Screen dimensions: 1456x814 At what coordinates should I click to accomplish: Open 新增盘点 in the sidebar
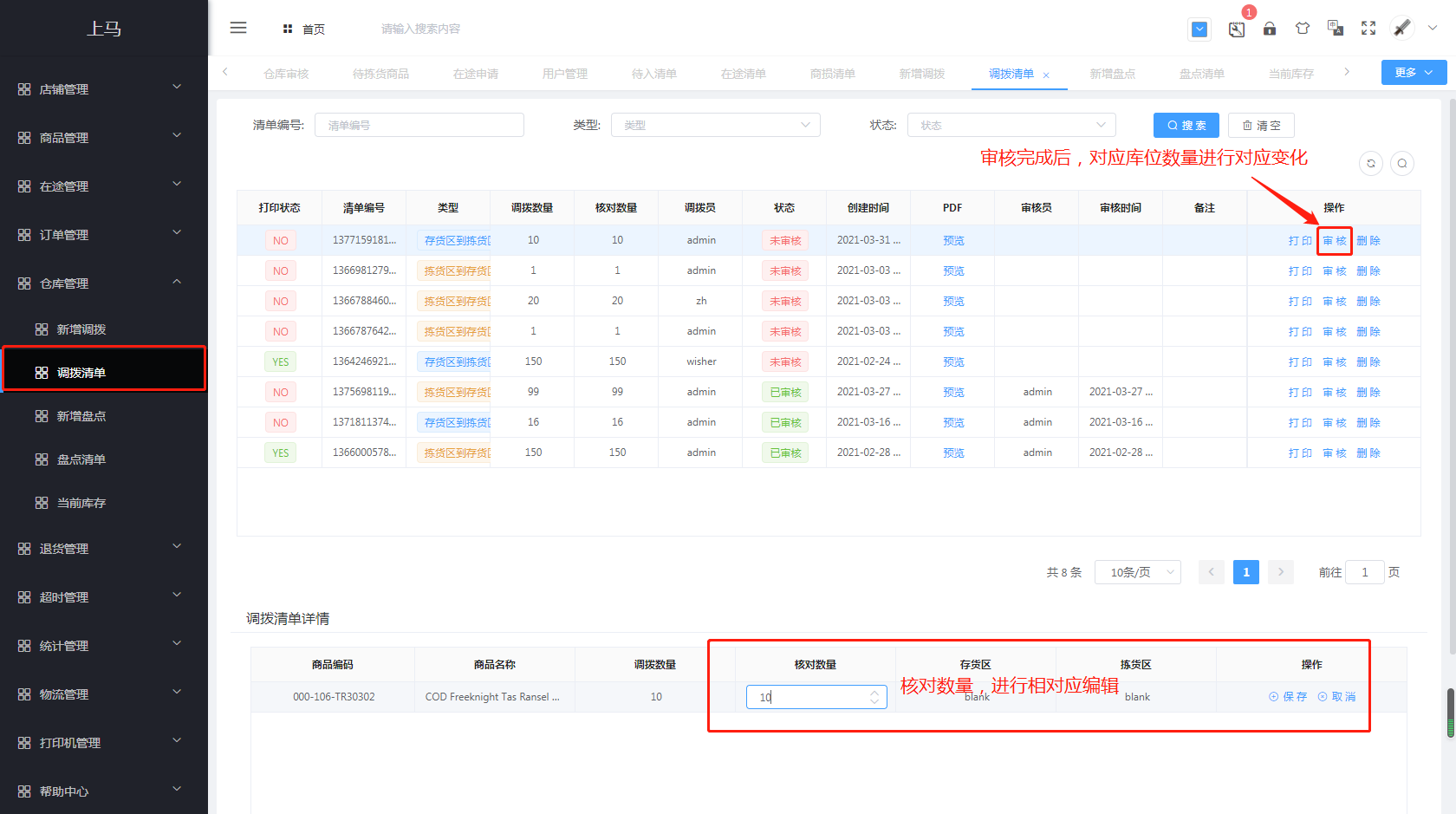tap(104, 416)
